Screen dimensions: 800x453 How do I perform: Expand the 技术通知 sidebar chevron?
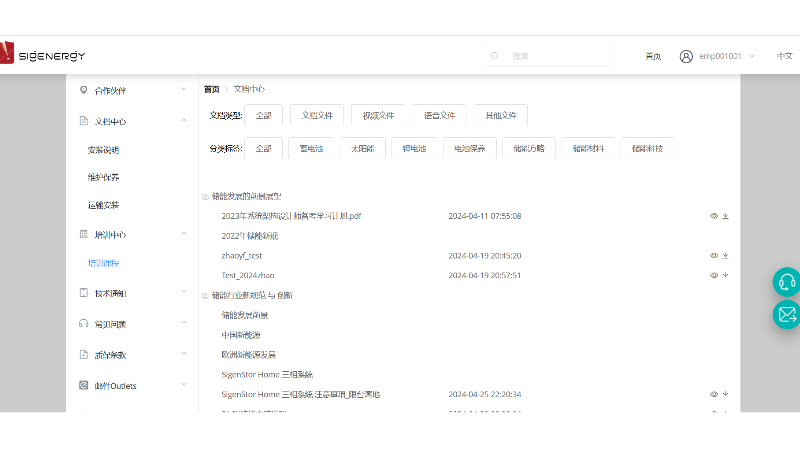(x=184, y=292)
